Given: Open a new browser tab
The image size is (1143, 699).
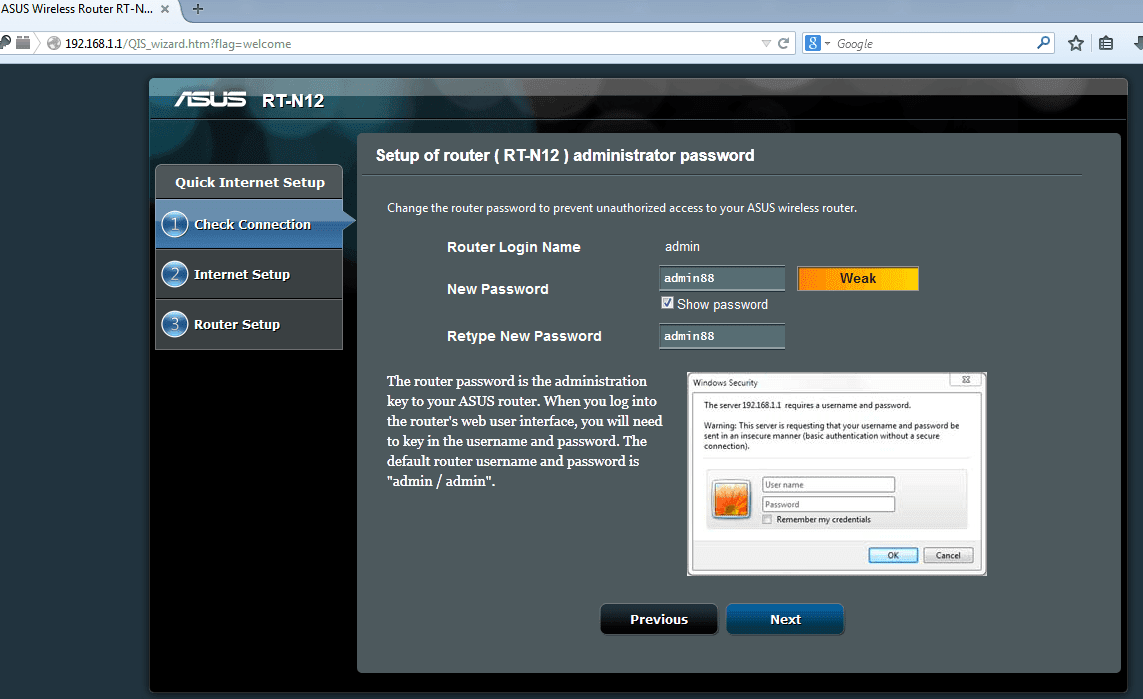Looking at the screenshot, I should coord(198,9).
